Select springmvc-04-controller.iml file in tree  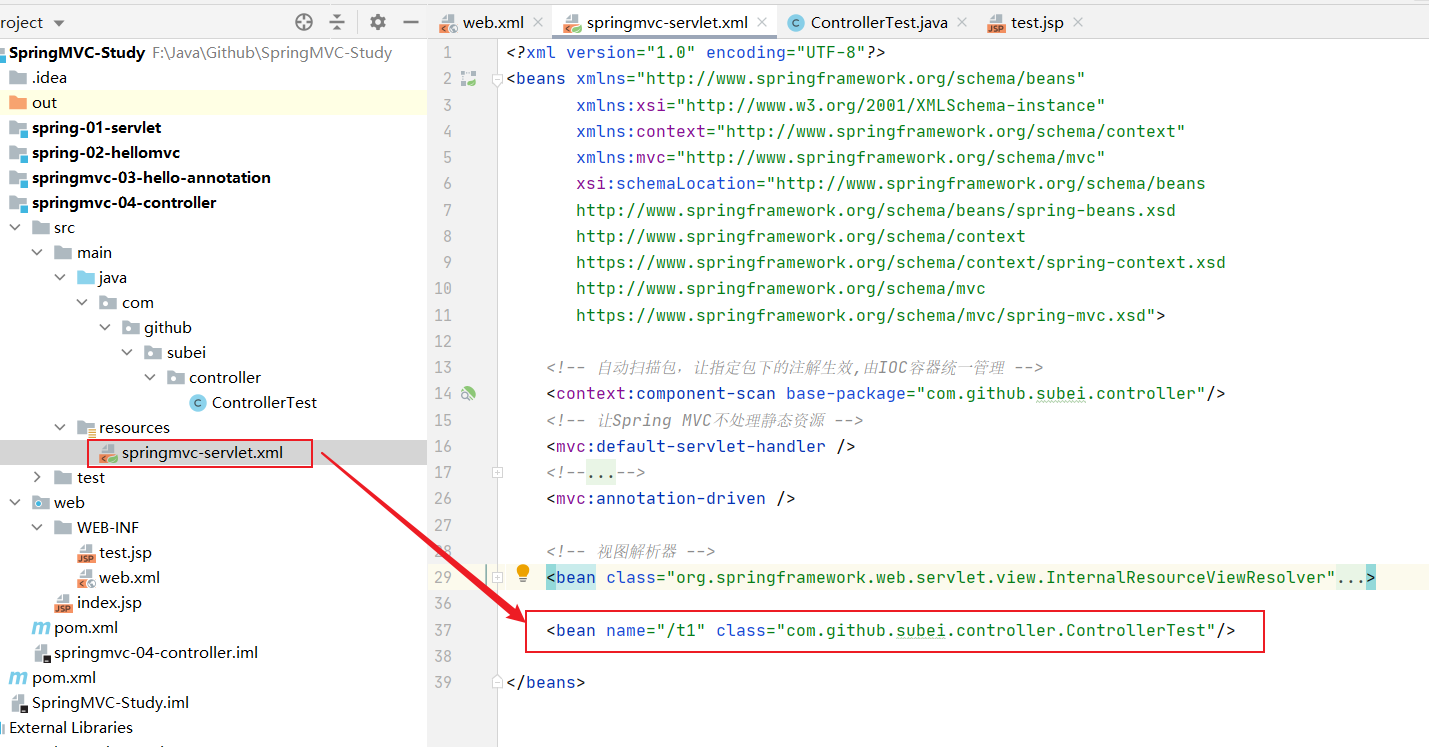[x=155, y=653]
